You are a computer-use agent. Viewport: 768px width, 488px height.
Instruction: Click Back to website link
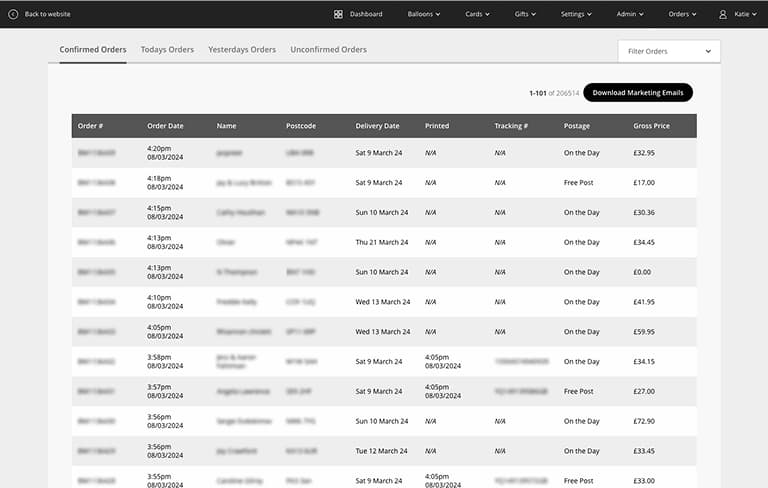coord(48,14)
